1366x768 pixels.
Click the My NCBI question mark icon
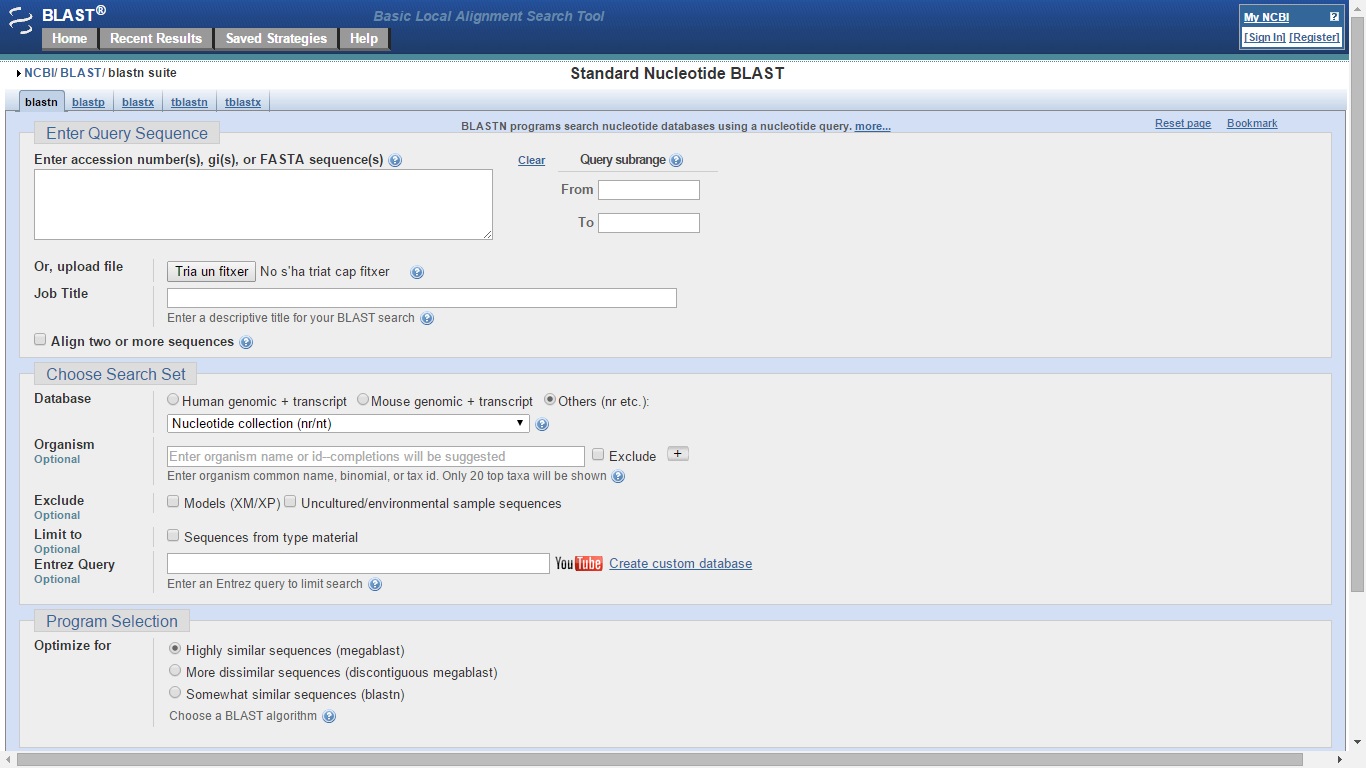[1334, 17]
